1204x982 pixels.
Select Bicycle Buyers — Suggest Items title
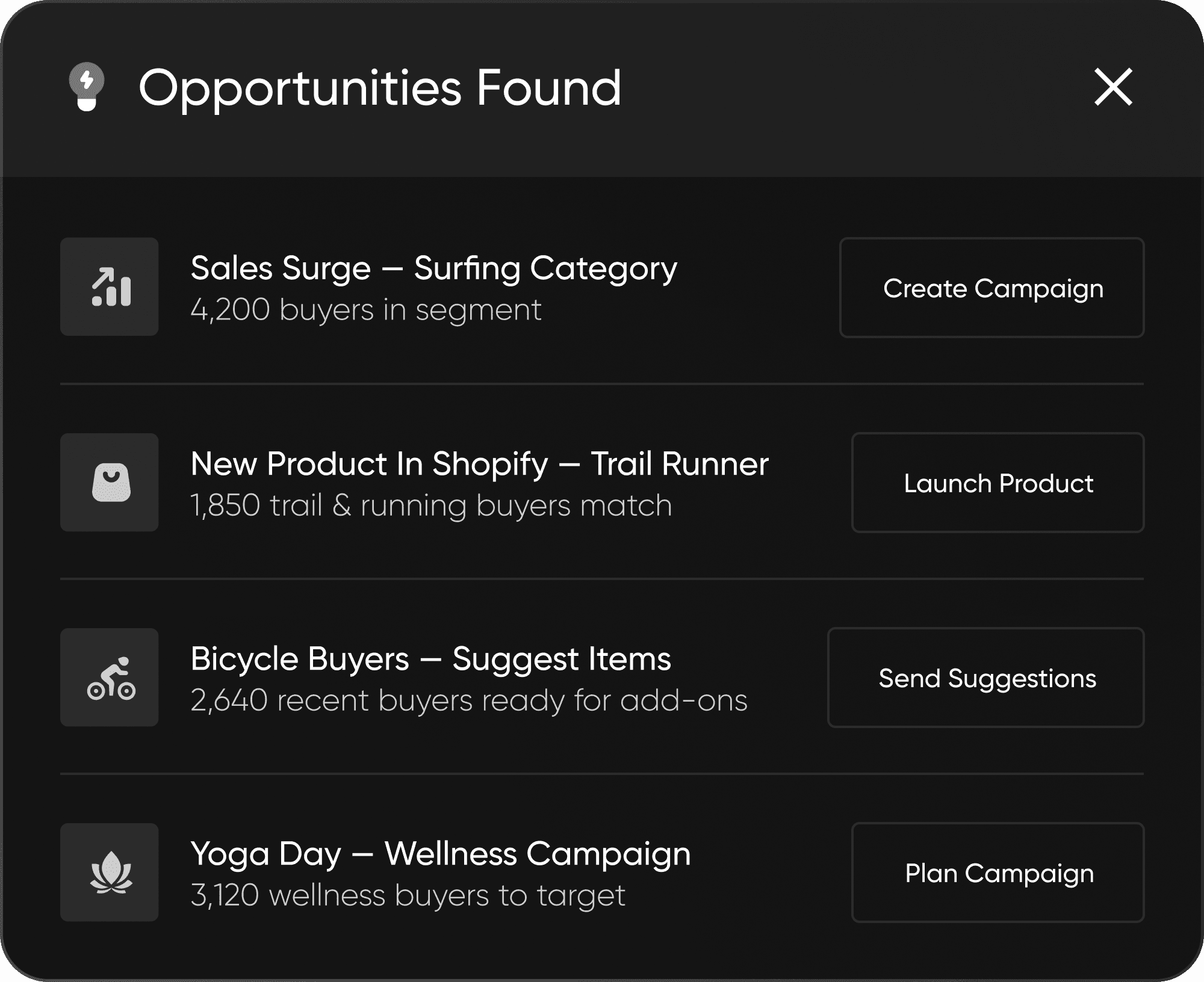[x=431, y=659]
